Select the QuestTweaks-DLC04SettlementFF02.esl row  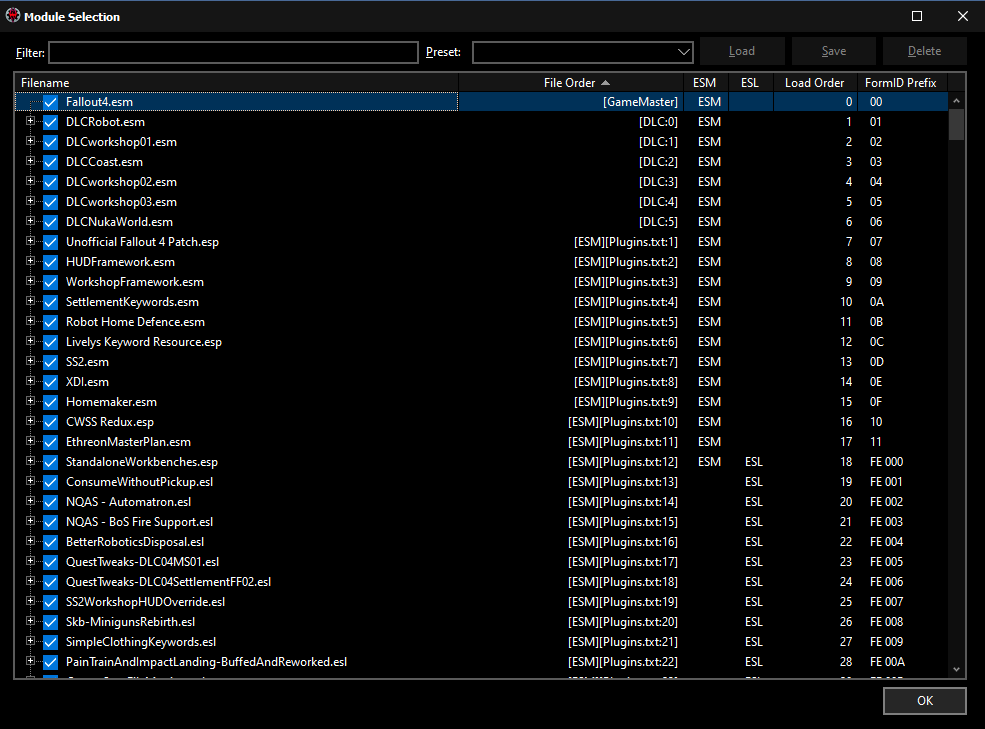(x=482, y=582)
